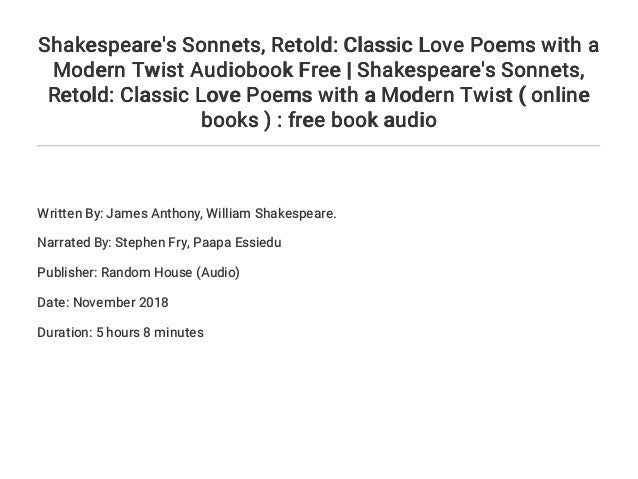Viewport: 638px width, 479px height.
Task: Click the "Written By:" label
Action: point(70,213)
